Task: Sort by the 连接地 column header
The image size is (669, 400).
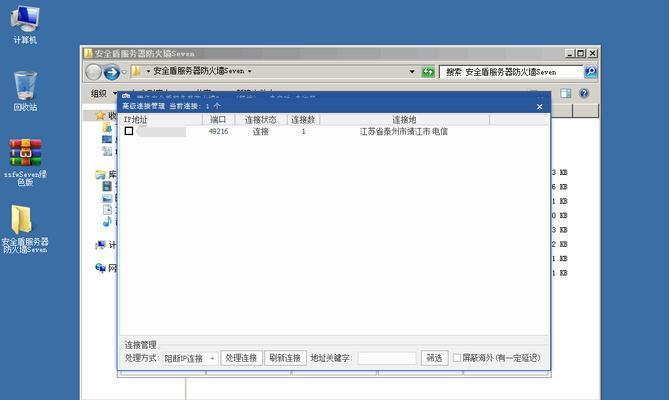Action: pos(404,120)
